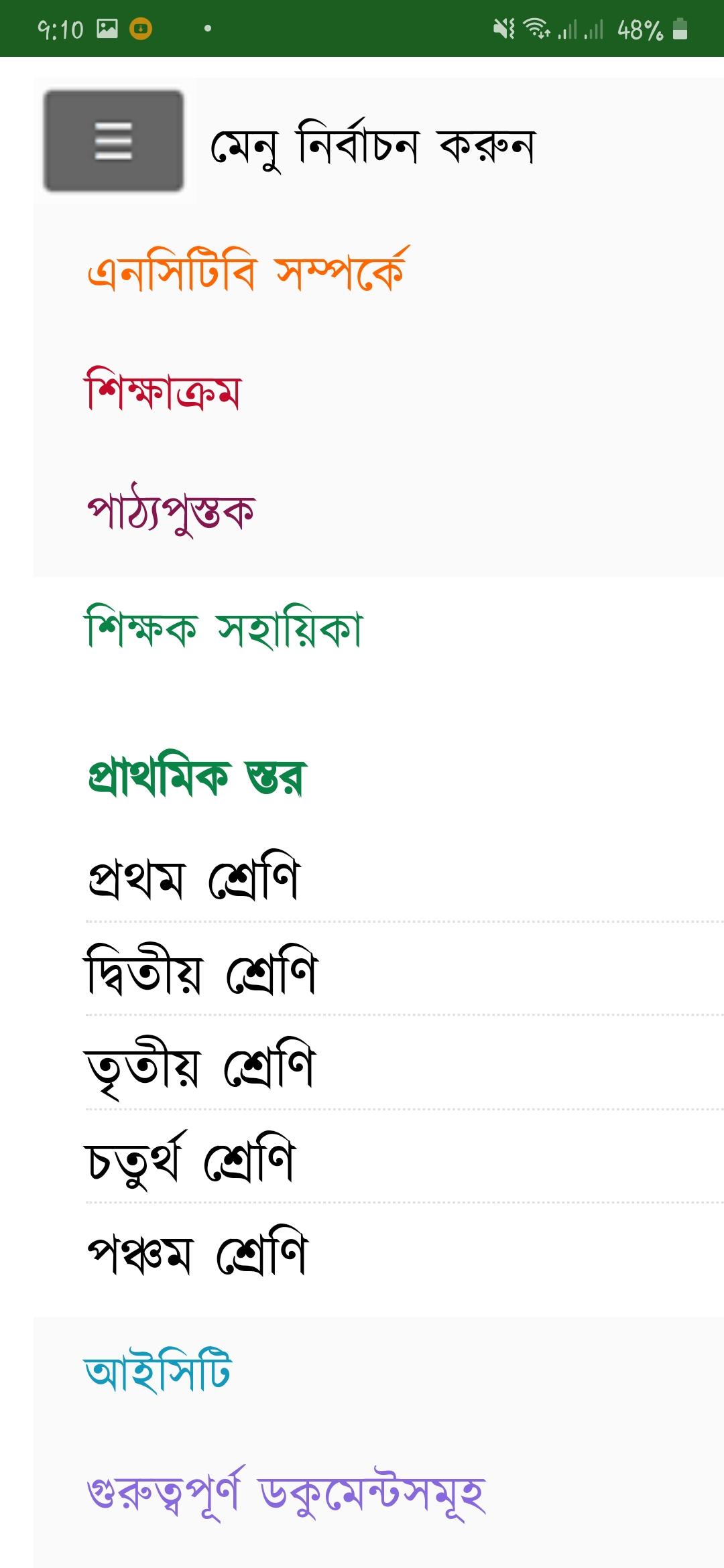Tap the muted sound status icon

pyautogui.click(x=503, y=29)
